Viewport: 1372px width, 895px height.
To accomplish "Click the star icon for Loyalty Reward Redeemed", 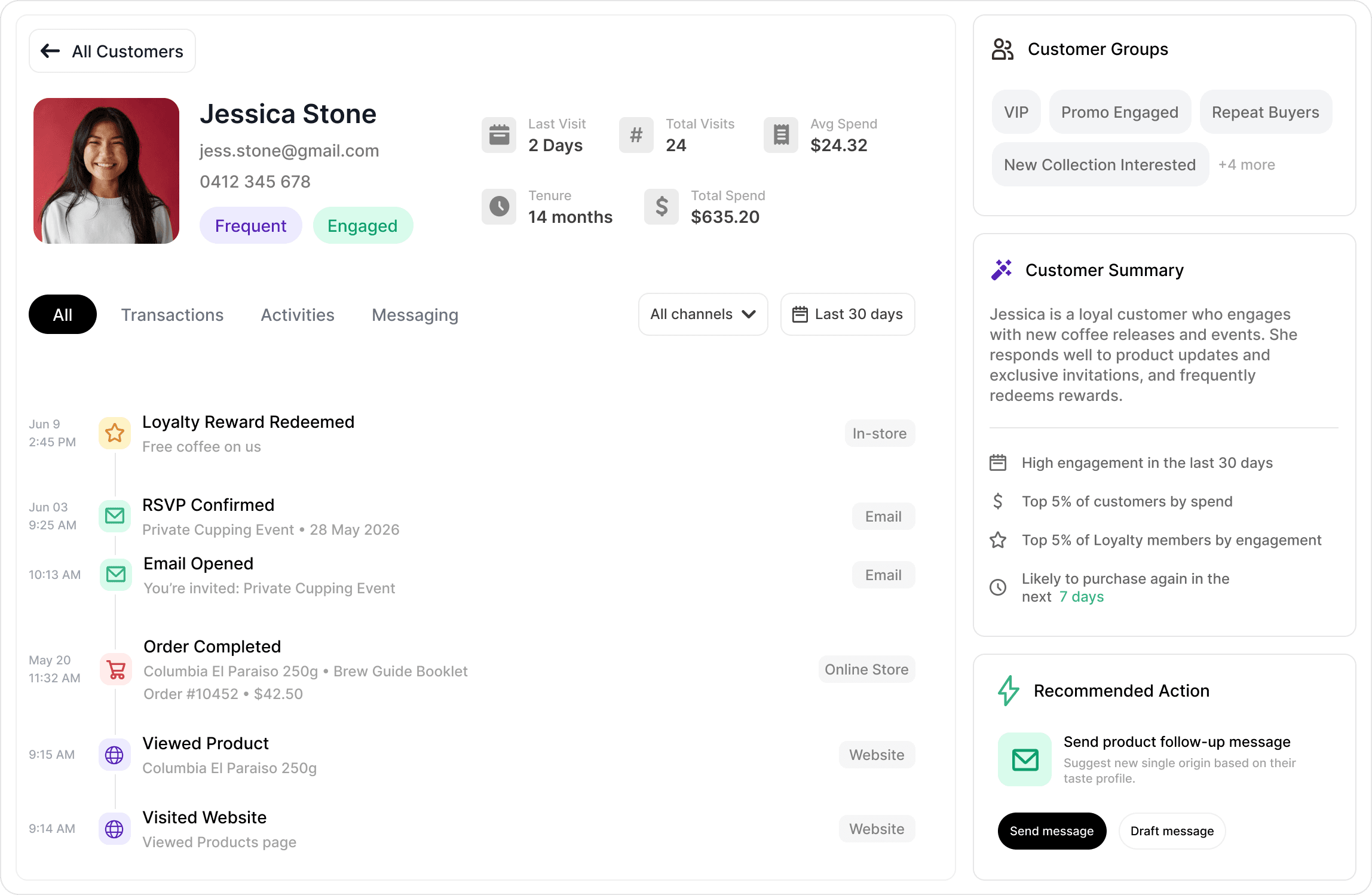I will coord(115,433).
